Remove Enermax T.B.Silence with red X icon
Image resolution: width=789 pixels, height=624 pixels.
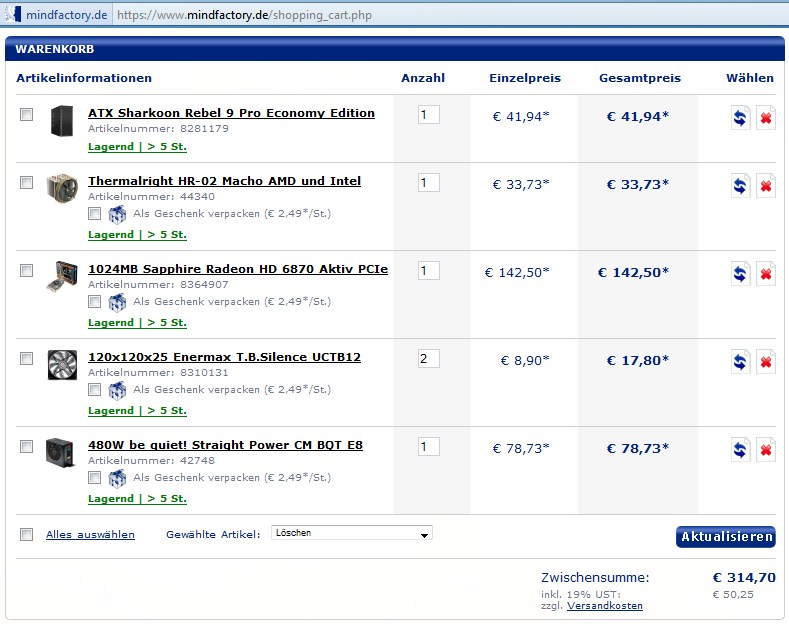766,362
